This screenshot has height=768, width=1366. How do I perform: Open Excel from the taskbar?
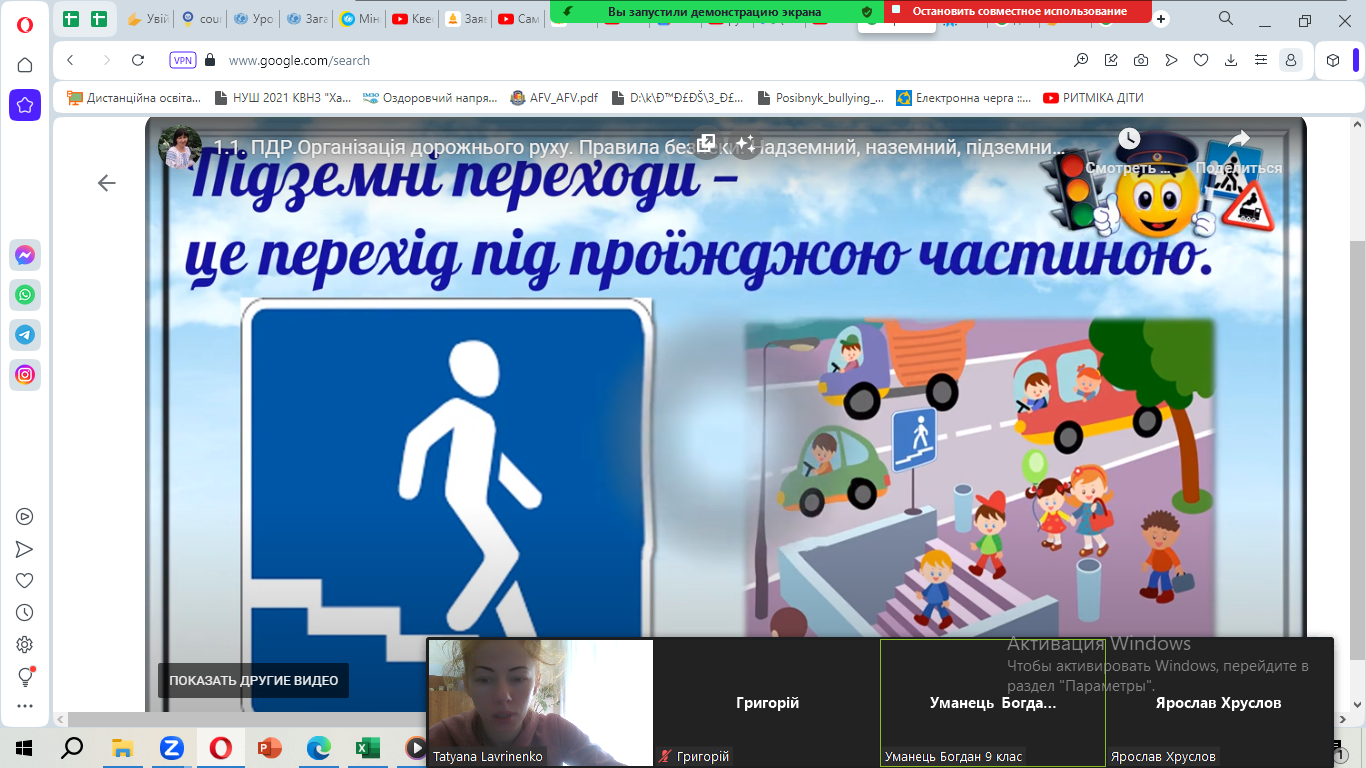tap(367, 748)
